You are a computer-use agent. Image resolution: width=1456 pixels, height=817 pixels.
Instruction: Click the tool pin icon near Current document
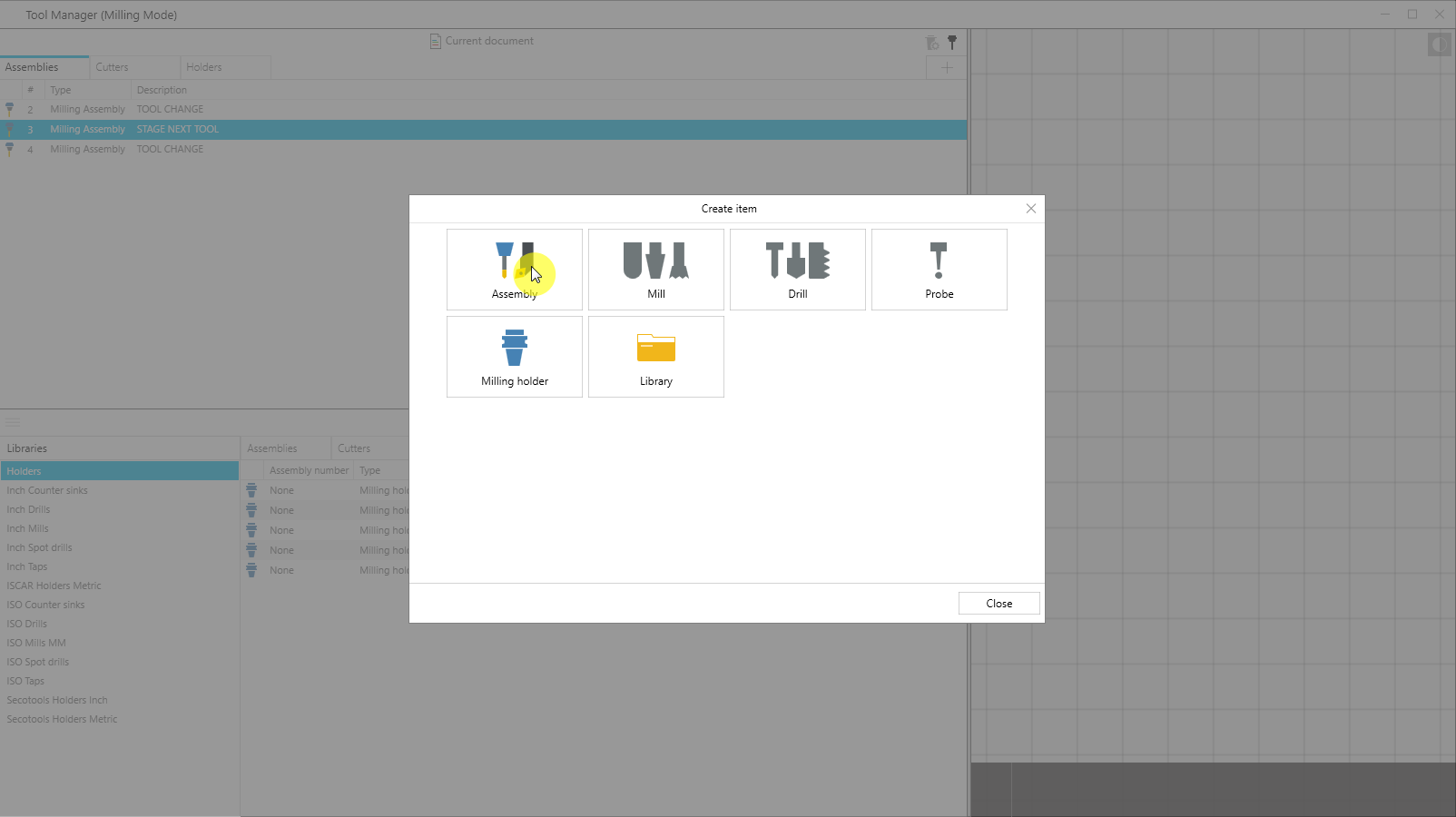[952, 42]
